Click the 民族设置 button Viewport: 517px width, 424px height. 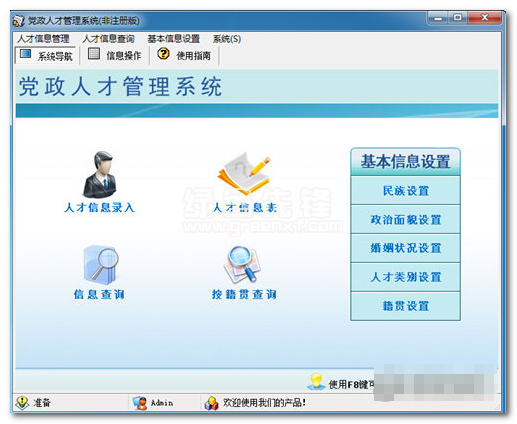coord(405,191)
